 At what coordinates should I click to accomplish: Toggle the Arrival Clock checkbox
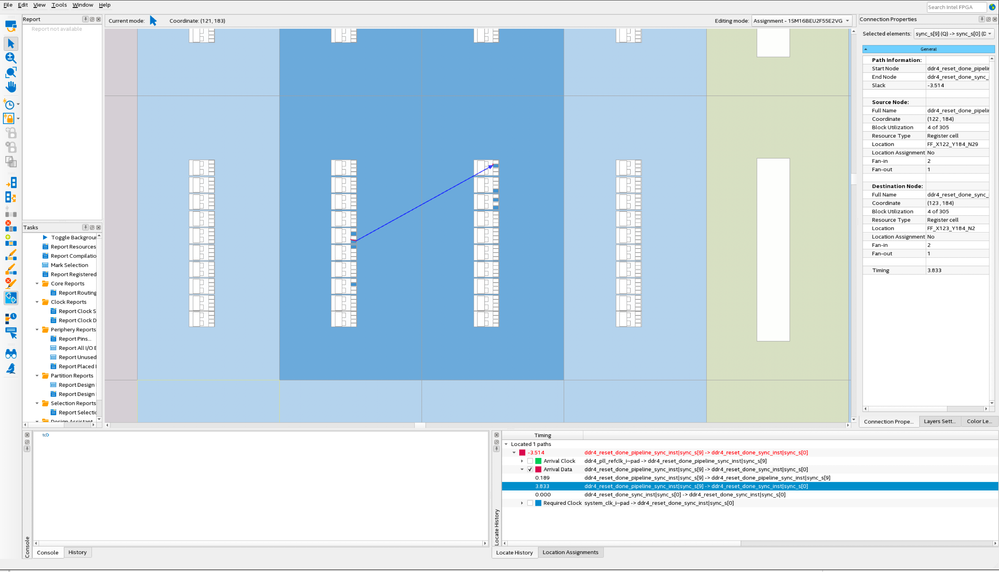[529, 461]
